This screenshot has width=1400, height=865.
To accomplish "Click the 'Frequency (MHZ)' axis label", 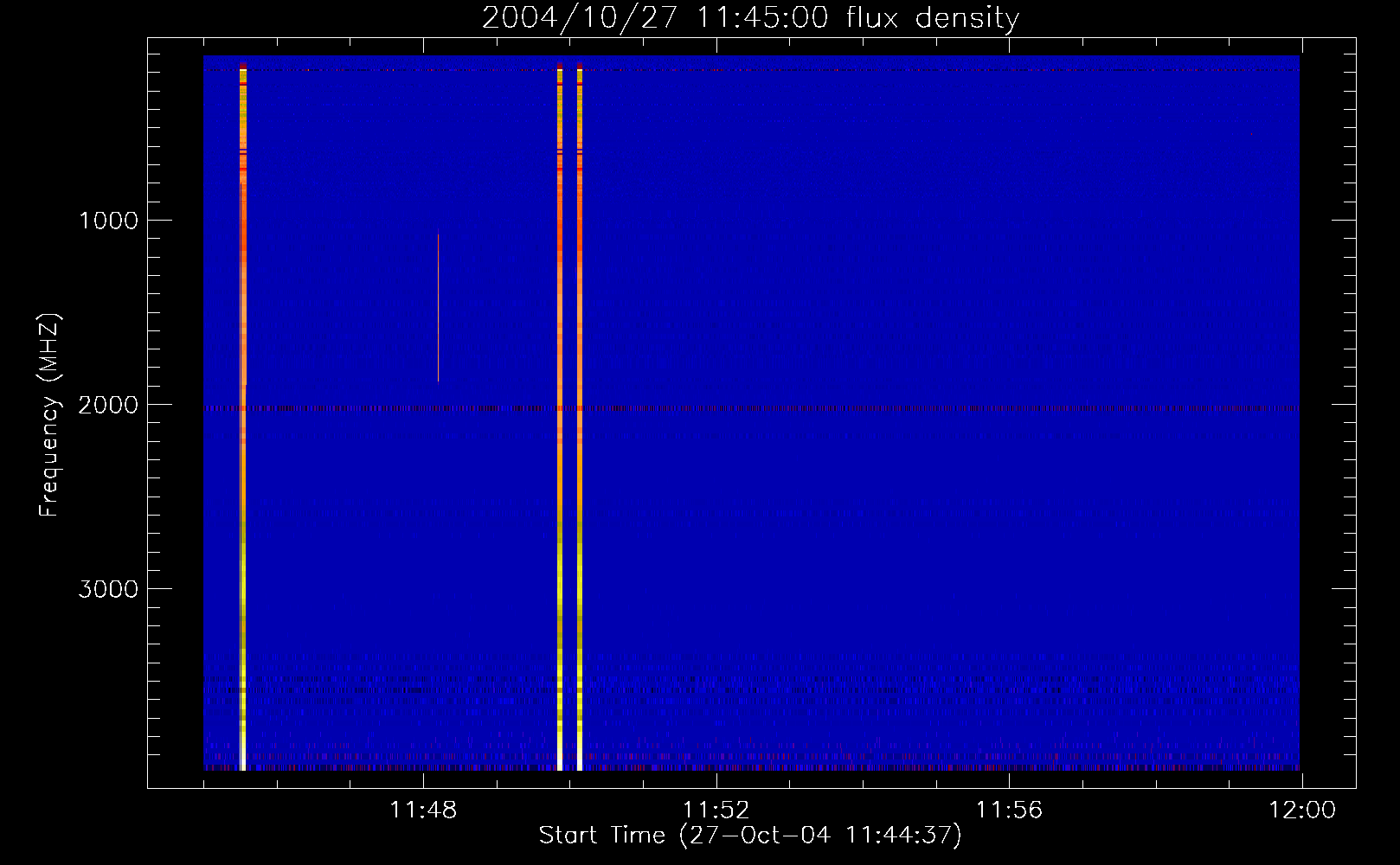I will [x=49, y=415].
